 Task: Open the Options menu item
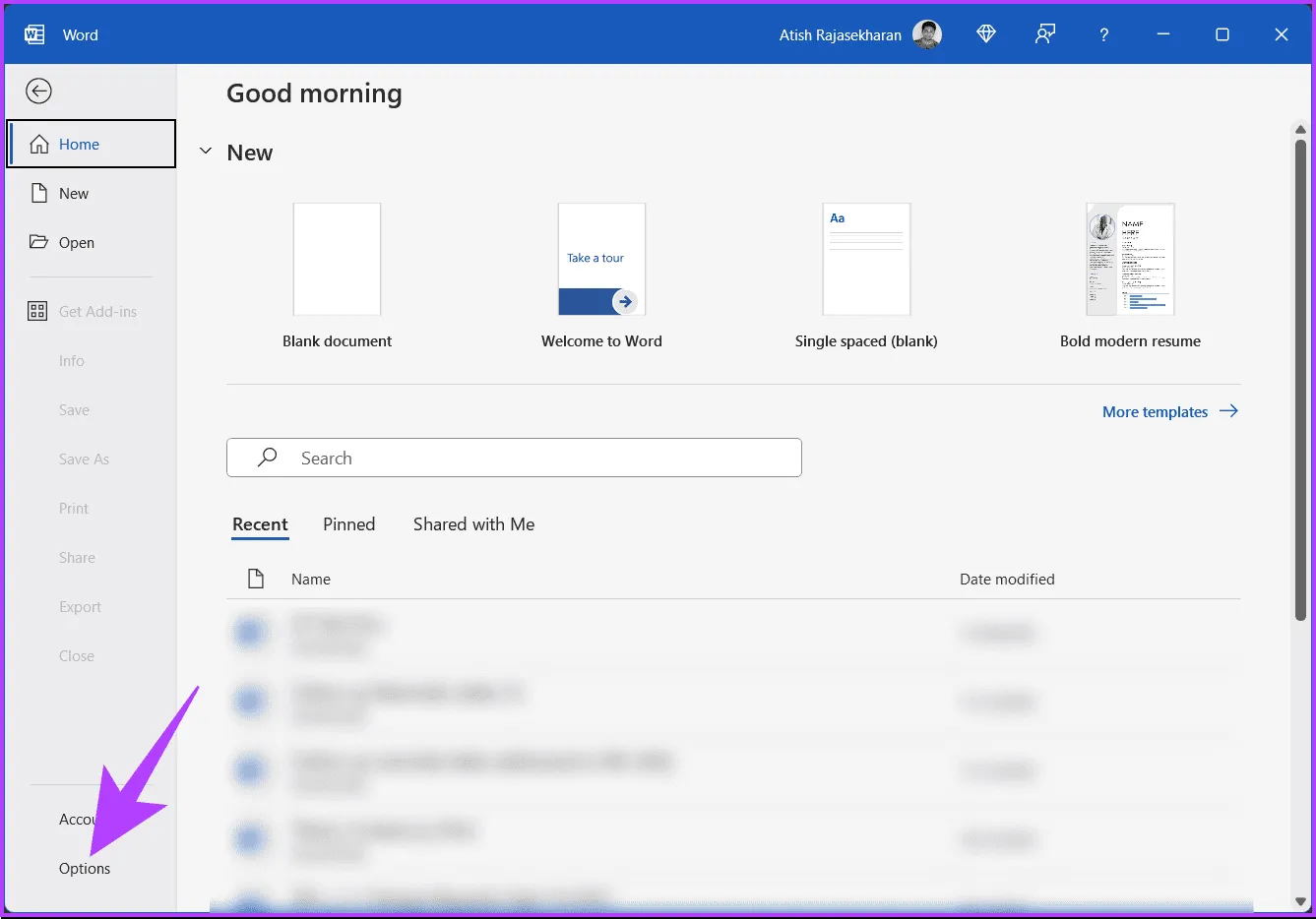click(85, 869)
